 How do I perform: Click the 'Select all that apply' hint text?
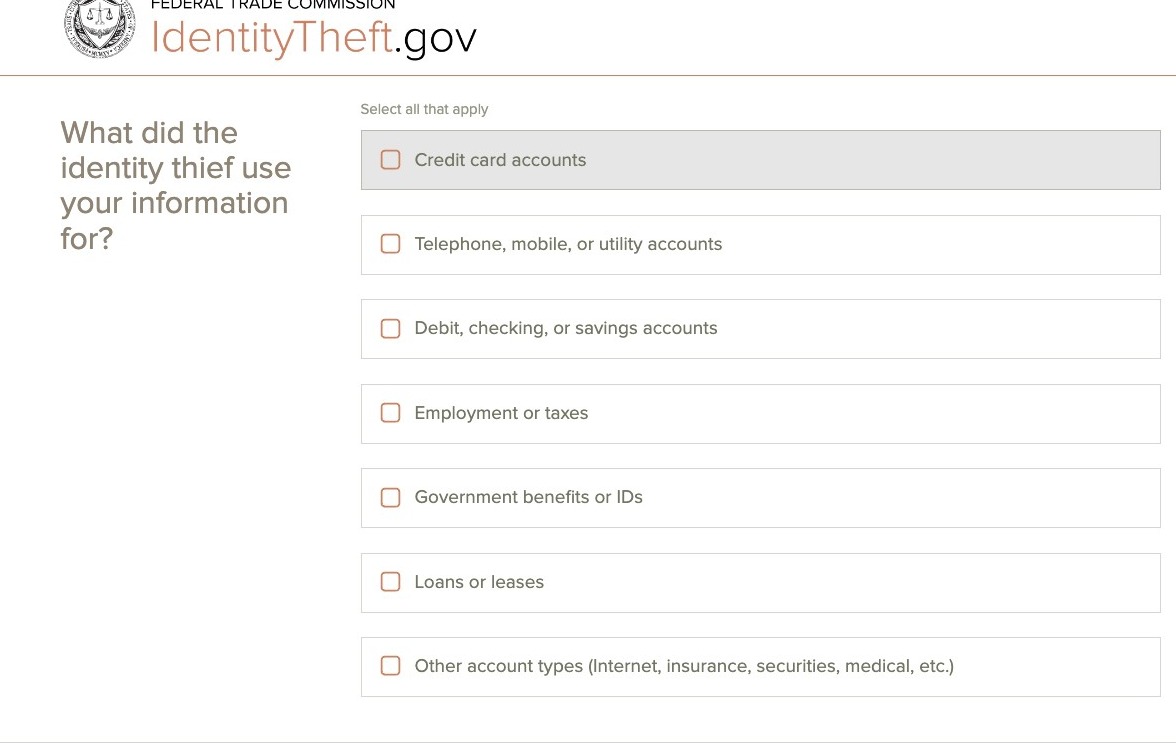(424, 109)
